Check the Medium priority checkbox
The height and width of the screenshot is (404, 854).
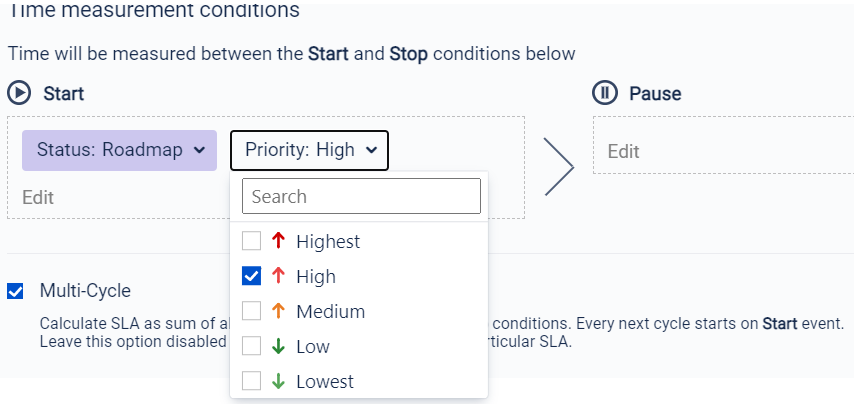tap(252, 311)
